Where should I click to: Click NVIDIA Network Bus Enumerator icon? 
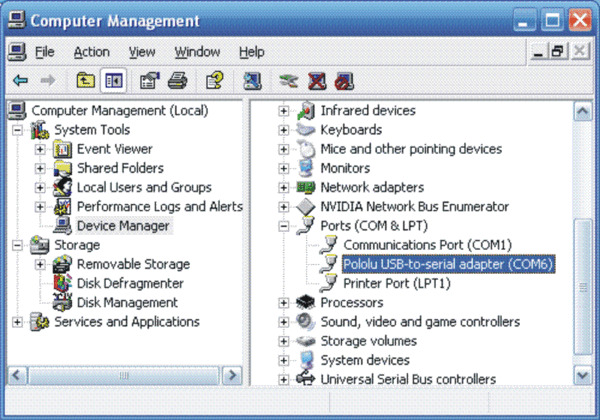[306, 207]
